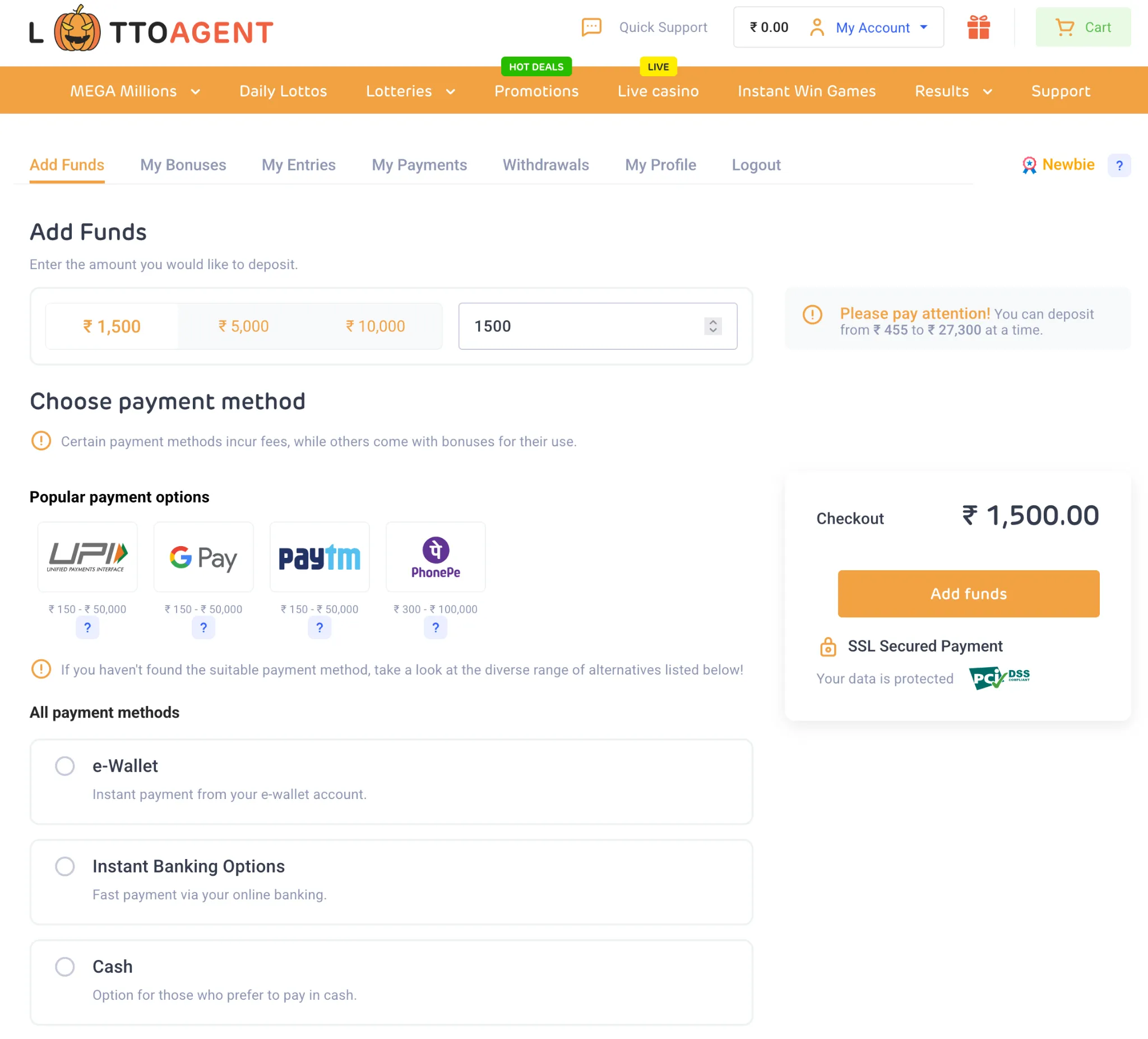Open Quick Support chat icon

coord(591,27)
